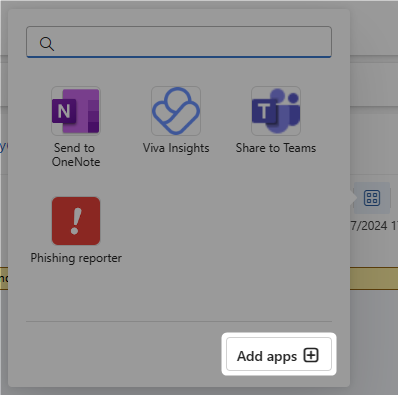
Task: Click the Add apps button
Action: point(279,354)
